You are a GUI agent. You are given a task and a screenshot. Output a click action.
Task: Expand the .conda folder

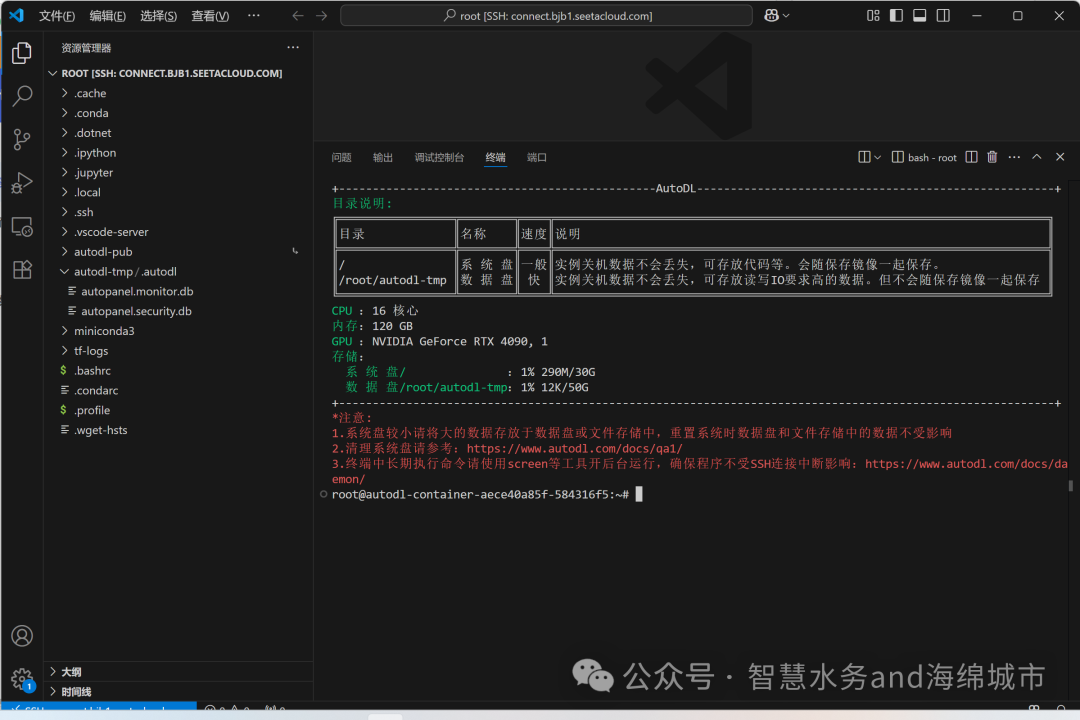178,113
